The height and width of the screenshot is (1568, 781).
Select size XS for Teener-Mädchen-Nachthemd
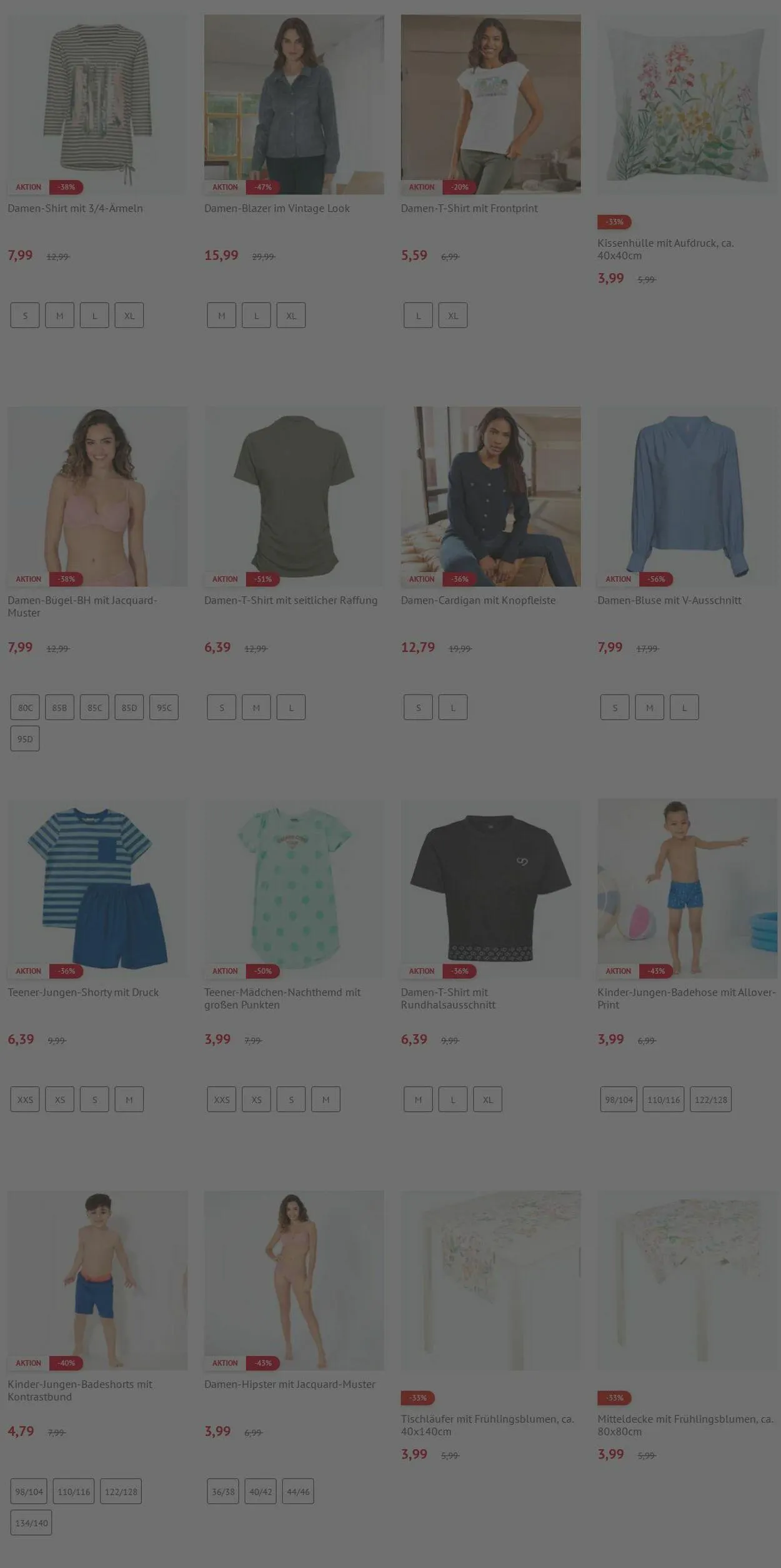pos(256,1099)
